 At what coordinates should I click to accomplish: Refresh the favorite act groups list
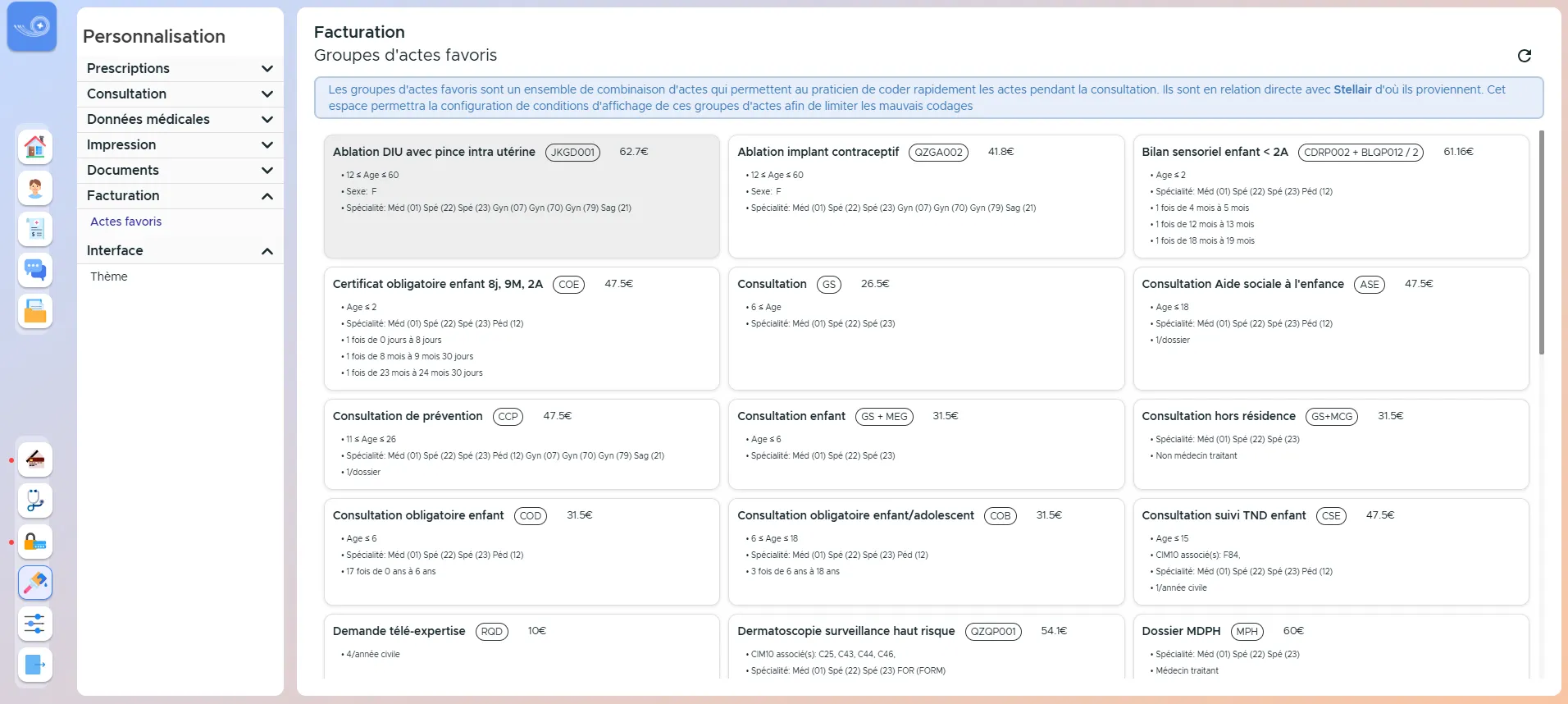tap(1525, 56)
